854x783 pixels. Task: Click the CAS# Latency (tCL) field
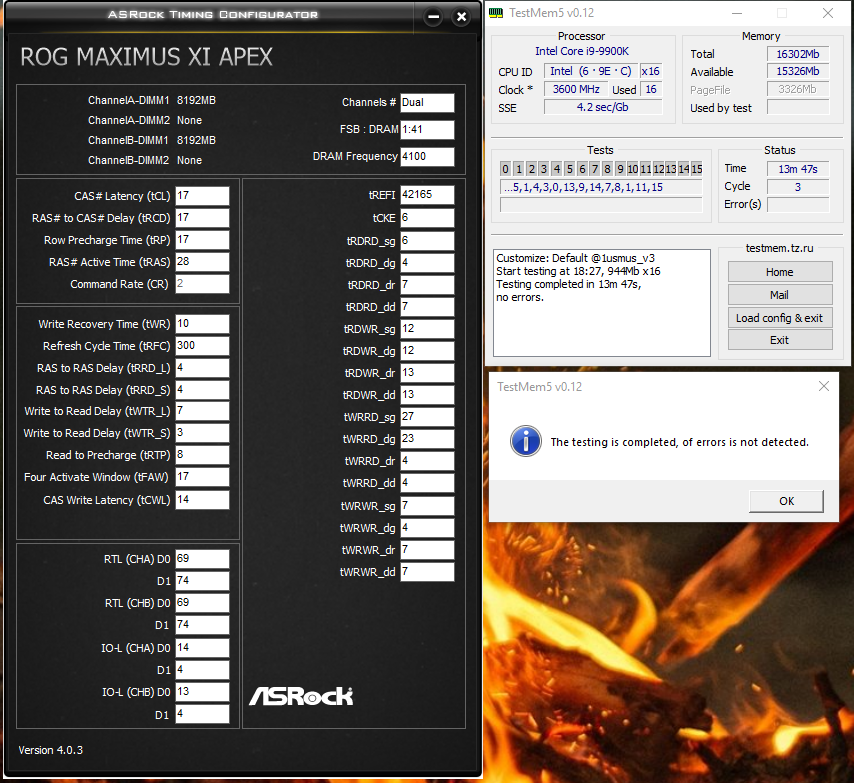[202, 195]
